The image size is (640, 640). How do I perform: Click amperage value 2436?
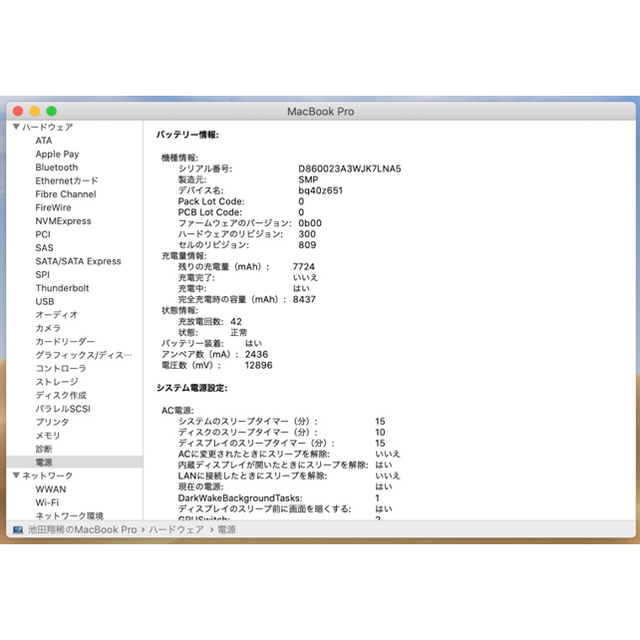click(256, 354)
